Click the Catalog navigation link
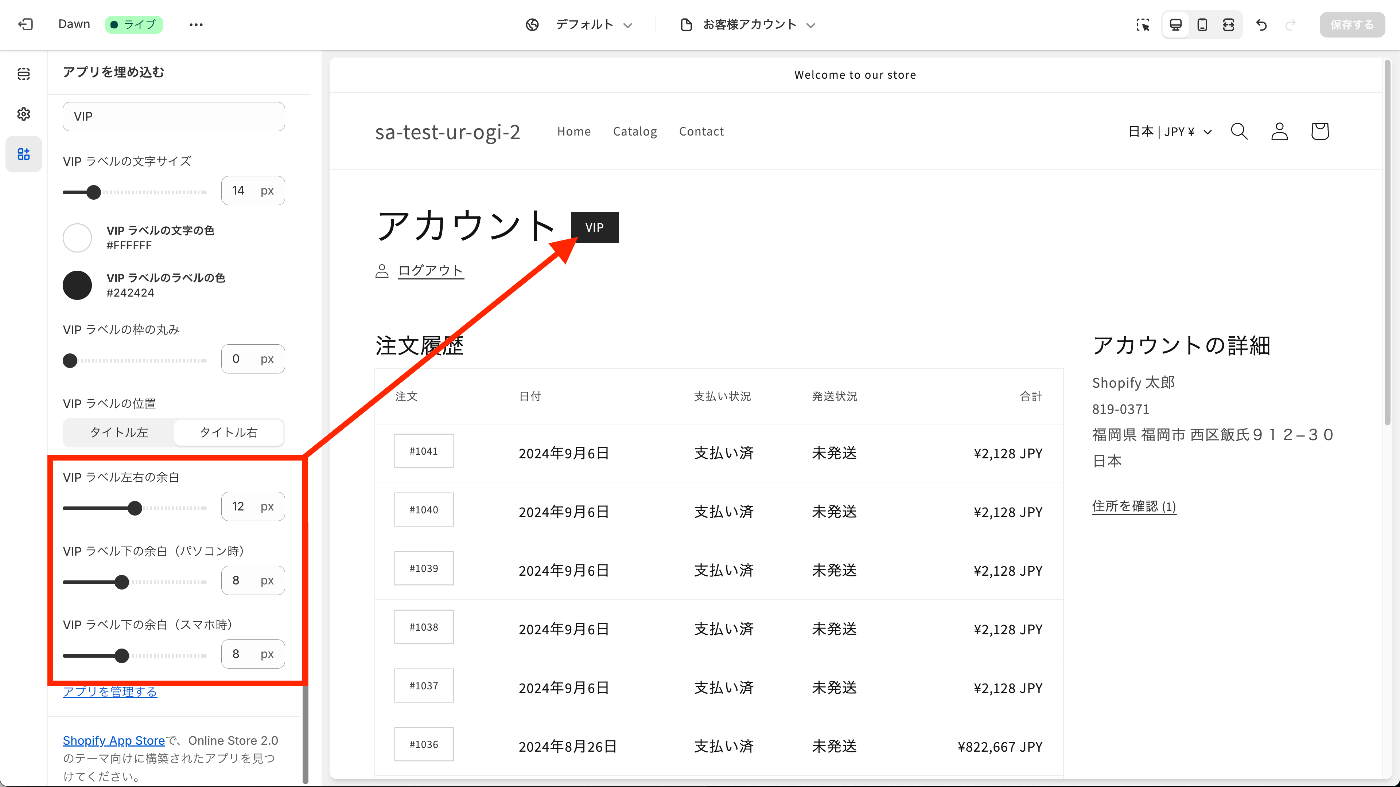The image size is (1400, 787). pos(635,131)
